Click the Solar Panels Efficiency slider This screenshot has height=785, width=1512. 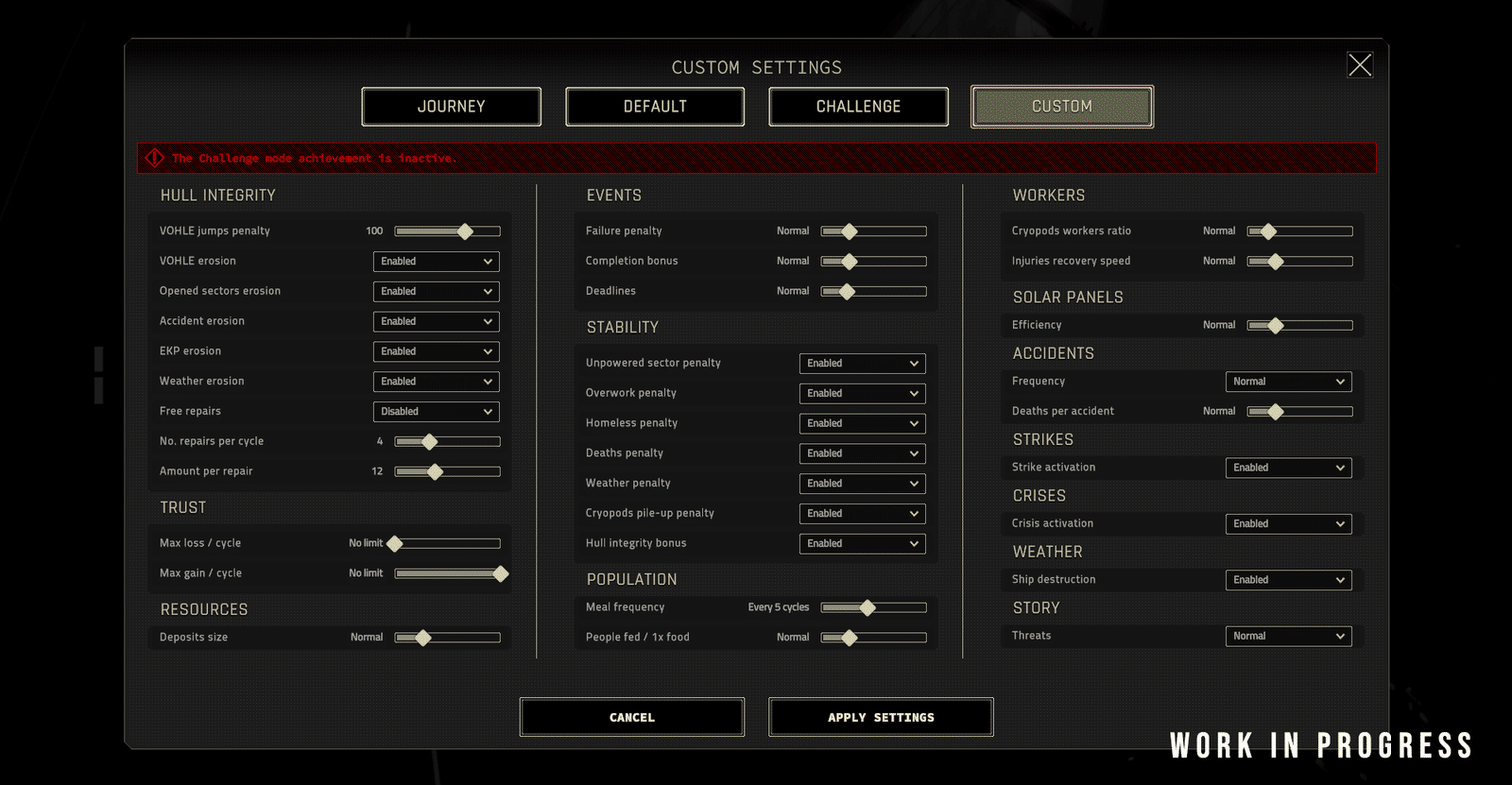pos(1300,326)
